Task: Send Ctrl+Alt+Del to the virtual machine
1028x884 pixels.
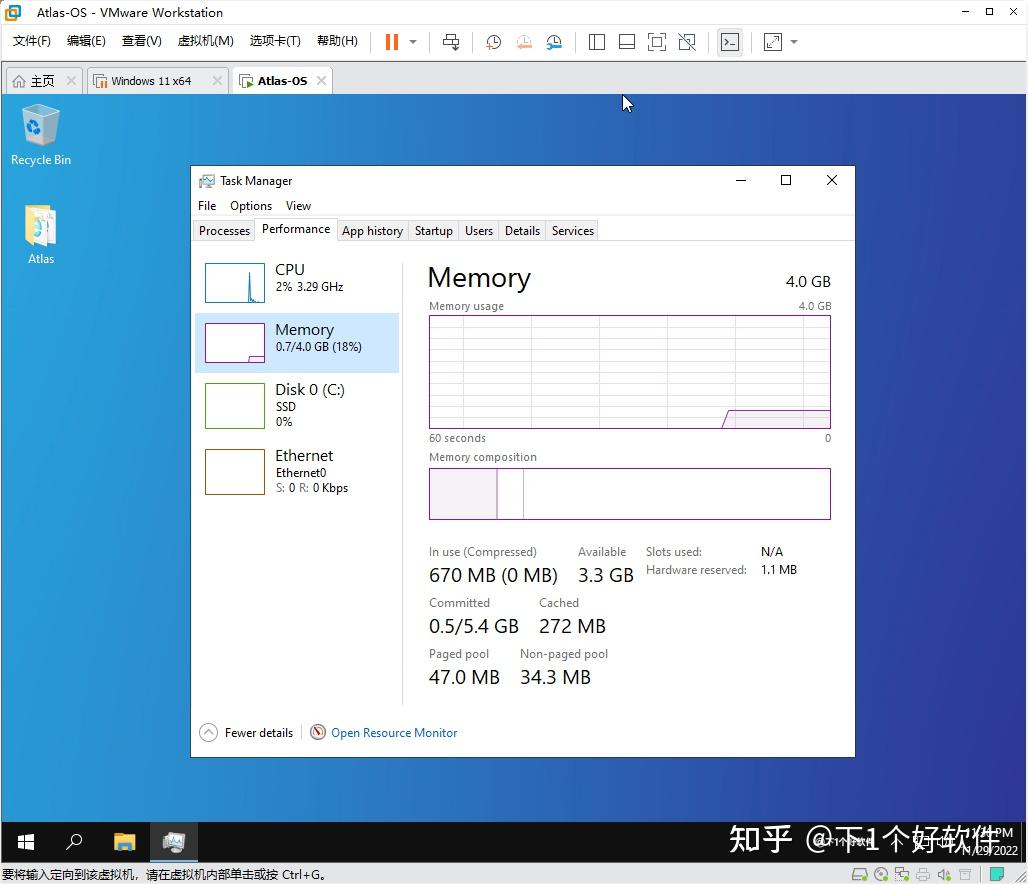Action: (x=451, y=42)
